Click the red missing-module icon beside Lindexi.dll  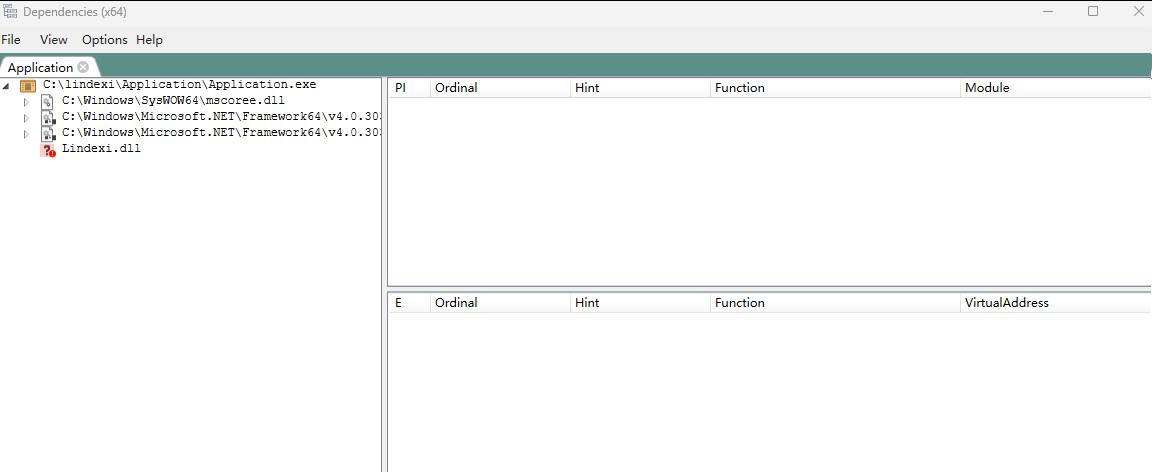[47, 150]
